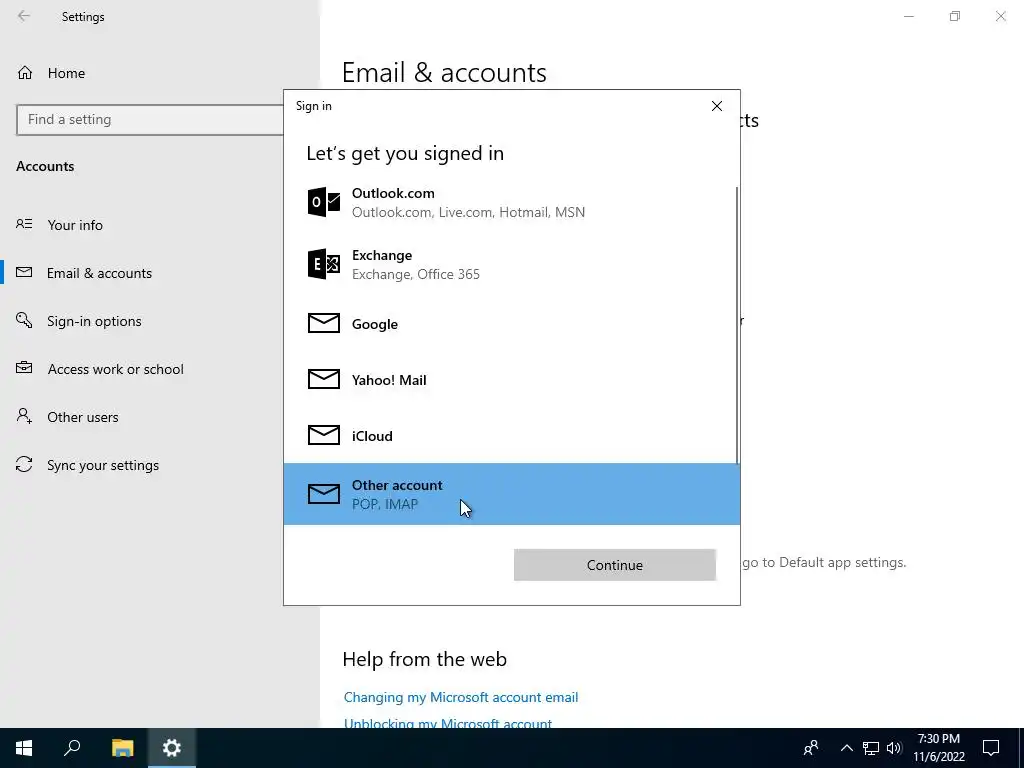Close the Sign in dialog

pyautogui.click(x=716, y=106)
